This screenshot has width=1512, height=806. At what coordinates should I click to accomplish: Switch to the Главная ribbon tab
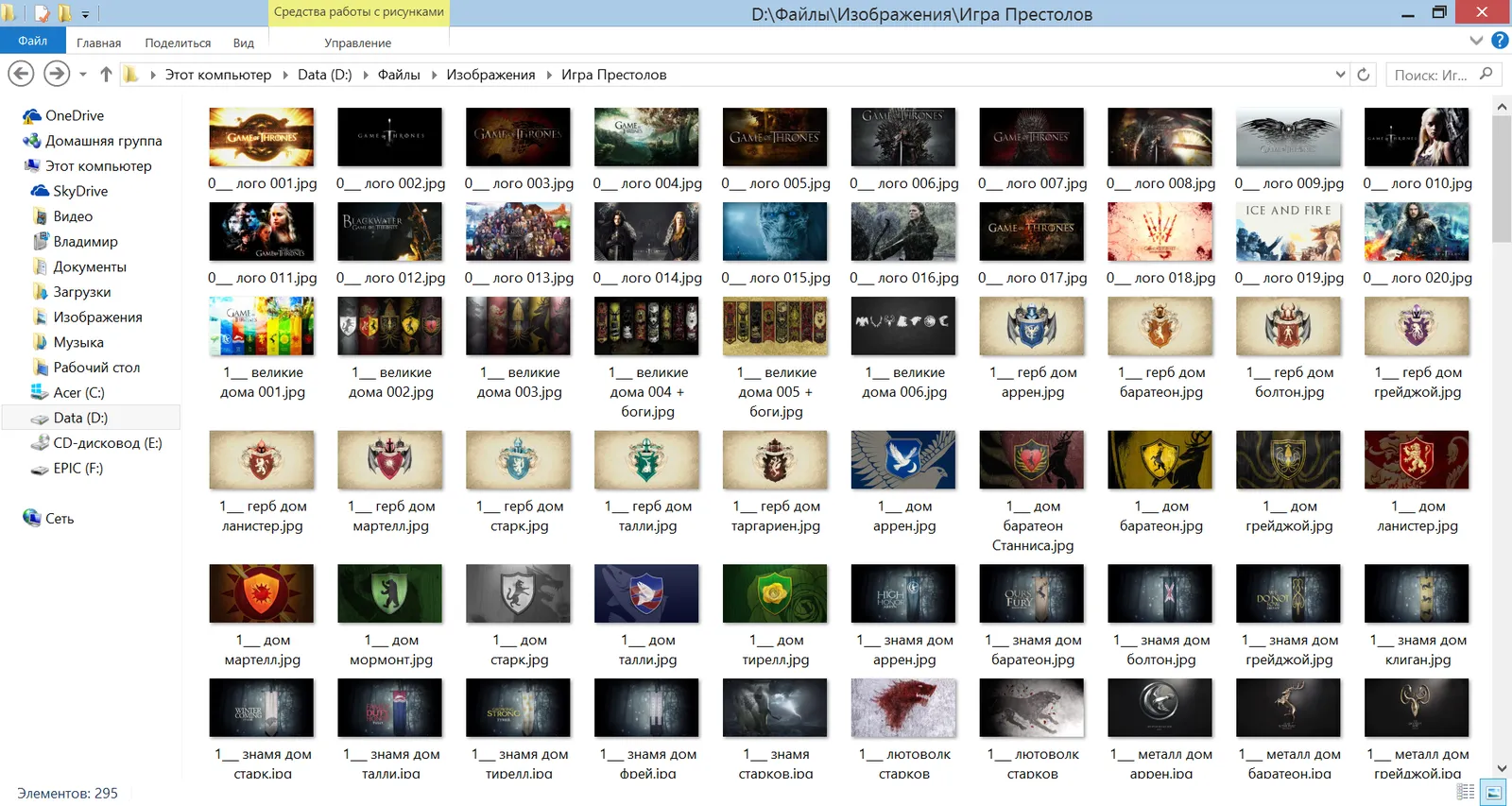click(98, 43)
